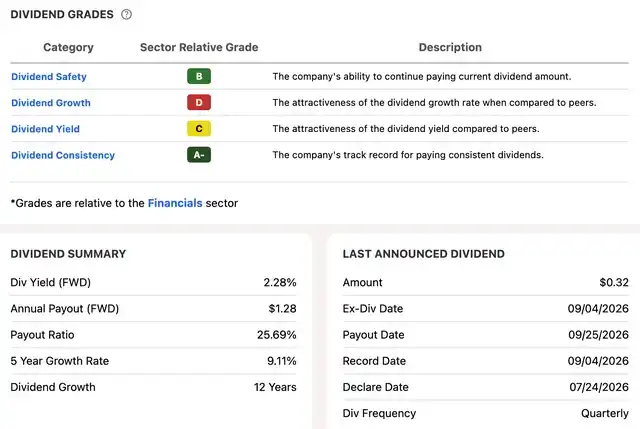Click the 5 Year Growth Rate label
This screenshot has height=429, width=640.
60,361
